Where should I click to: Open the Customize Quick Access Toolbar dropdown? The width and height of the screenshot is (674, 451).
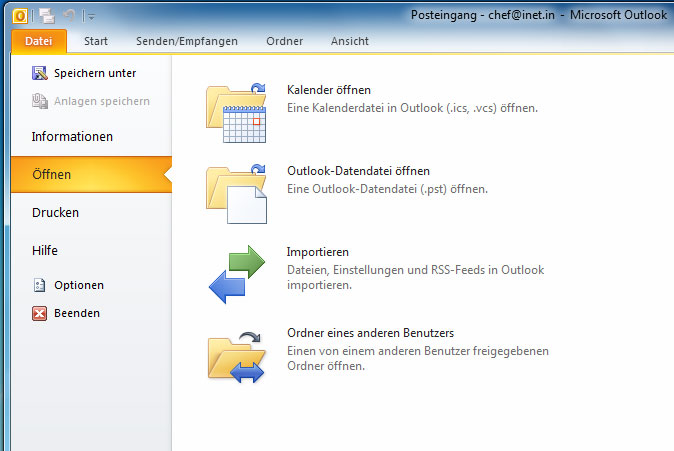(x=91, y=16)
